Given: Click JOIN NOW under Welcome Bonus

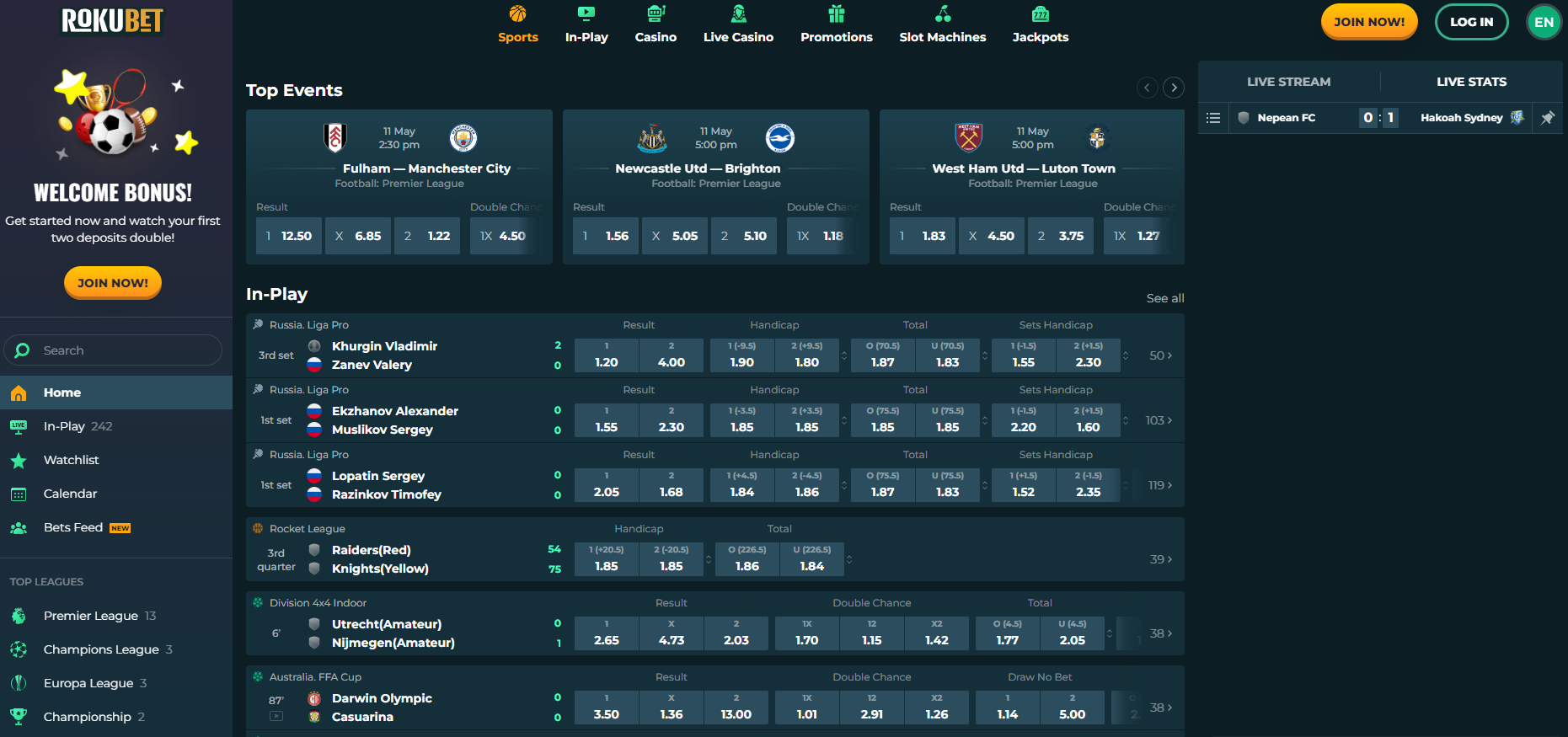Looking at the screenshot, I should pyautogui.click(x=113, y=283).
